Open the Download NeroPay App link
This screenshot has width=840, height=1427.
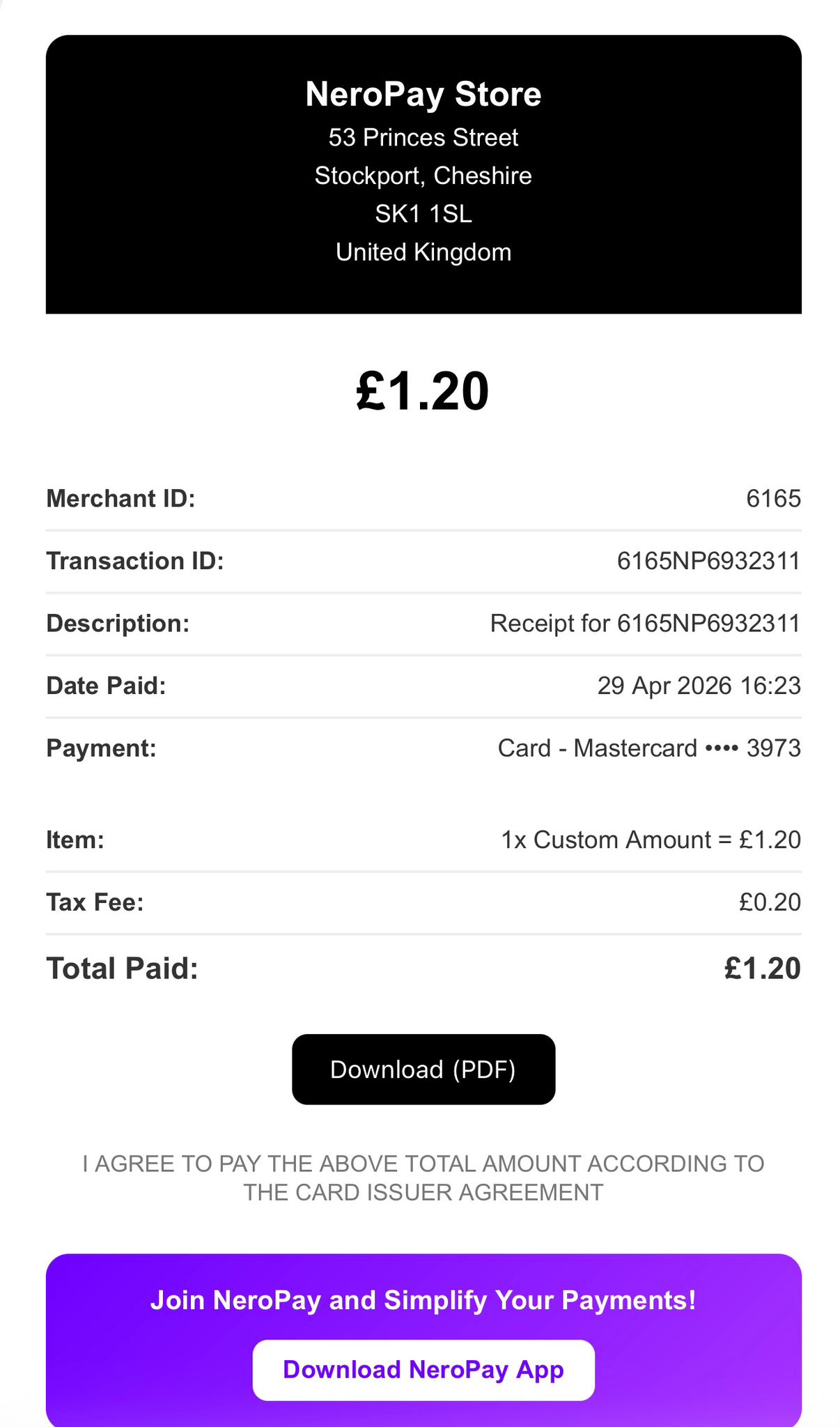point(423,1369)
